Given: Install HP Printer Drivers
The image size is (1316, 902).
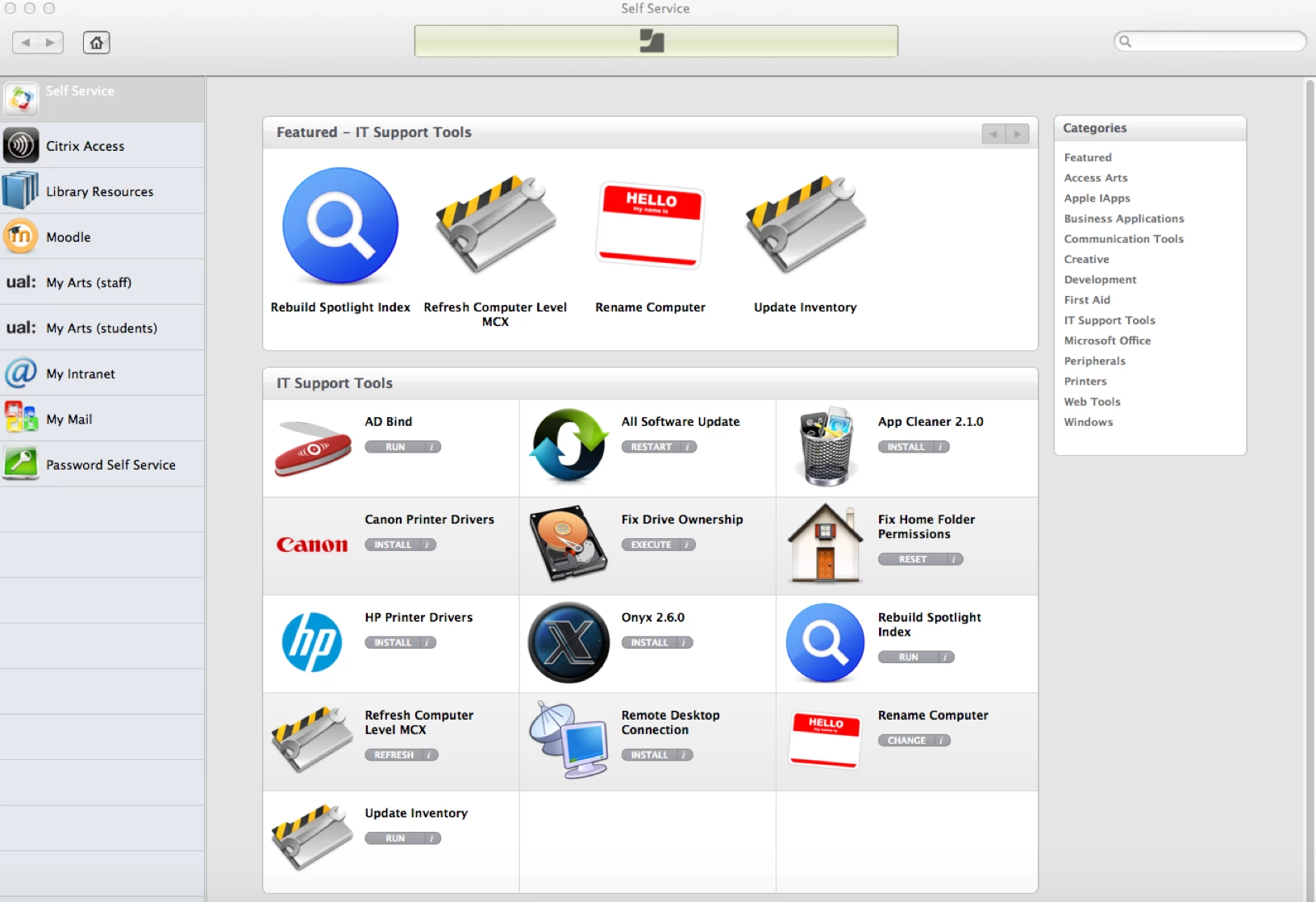Looking at the screenshot, I should (393, 643).
